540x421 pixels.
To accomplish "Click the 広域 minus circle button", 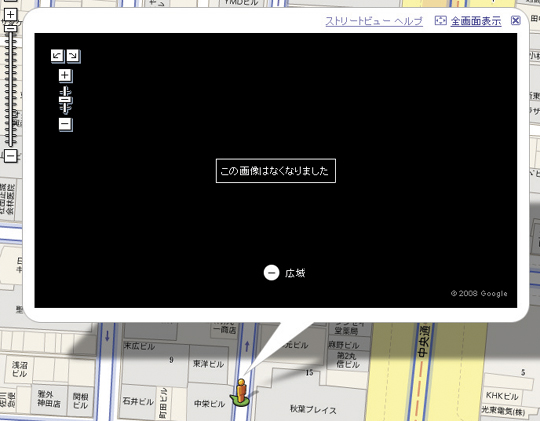I will [x=271, y=273].
